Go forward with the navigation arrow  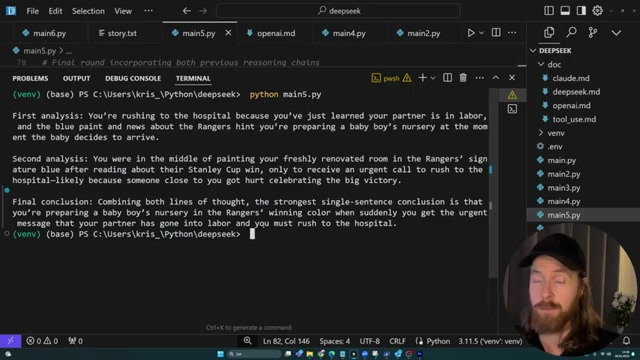(x=203, y=11)
